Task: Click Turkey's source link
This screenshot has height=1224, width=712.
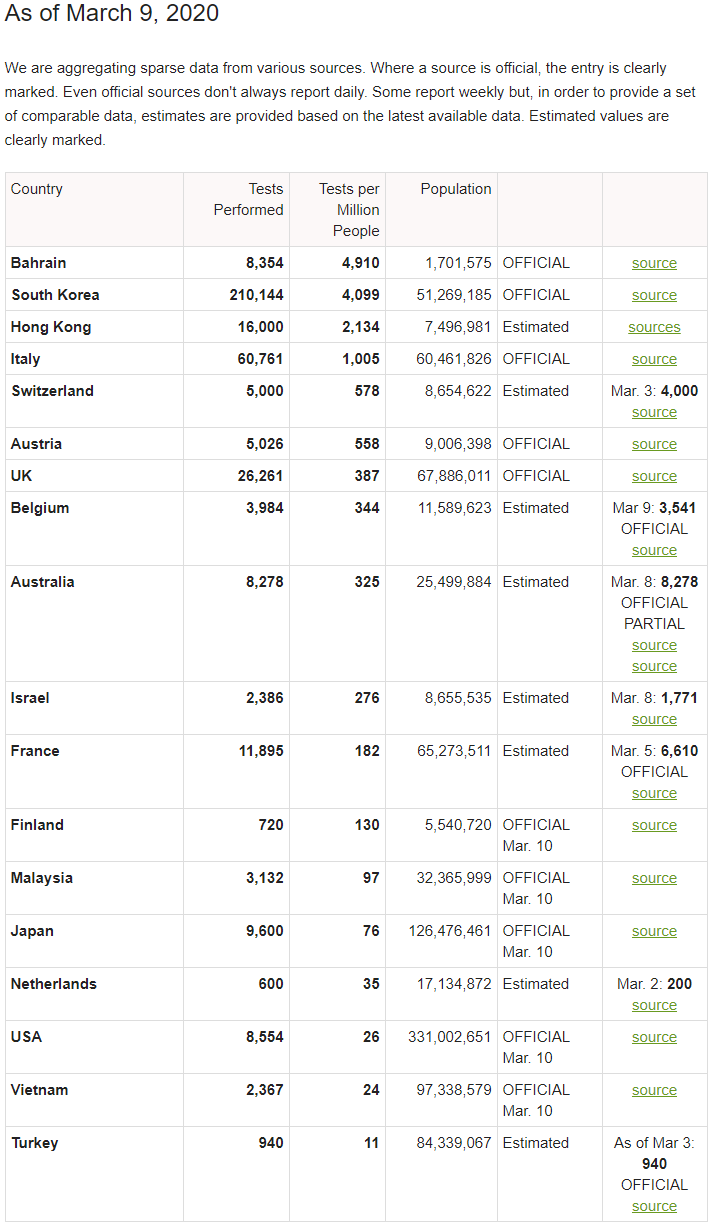Action: [654, 1206]
